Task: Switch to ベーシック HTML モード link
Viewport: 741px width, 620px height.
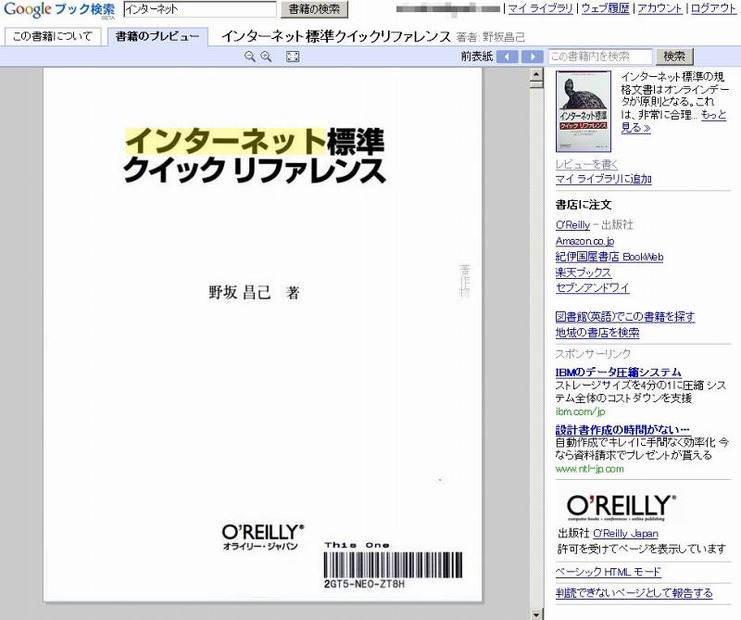Action: tap(608, 572)
